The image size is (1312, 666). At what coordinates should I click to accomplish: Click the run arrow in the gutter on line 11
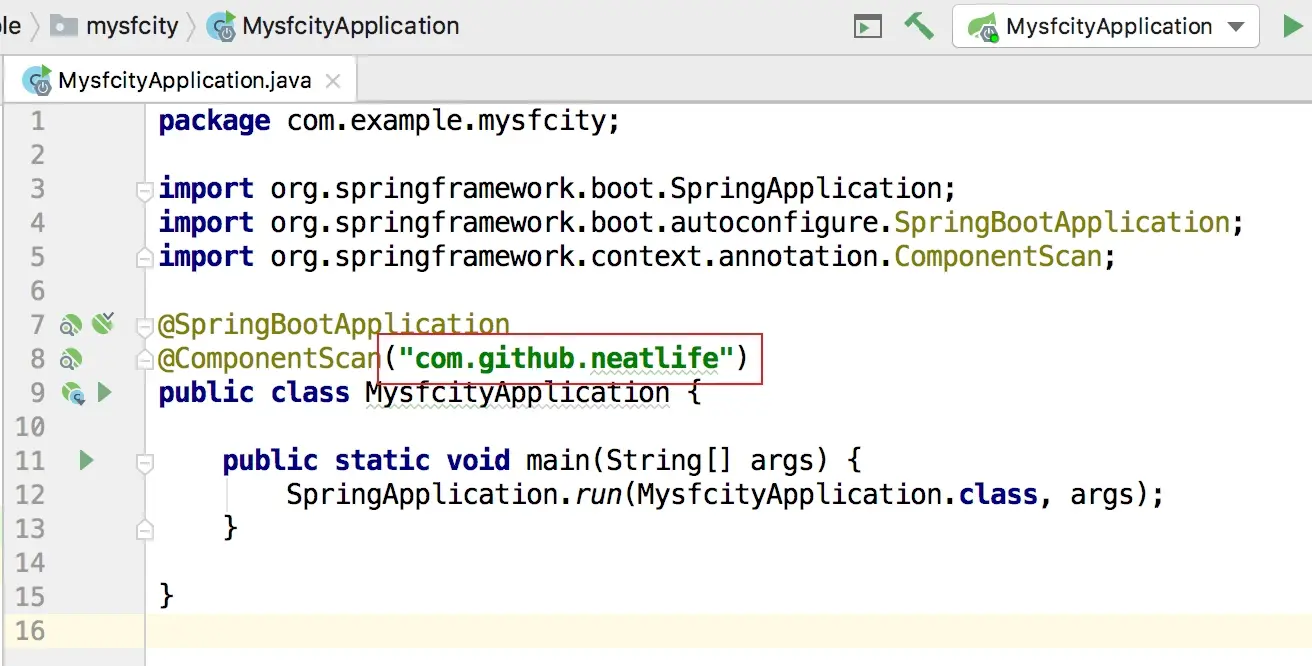86,460
